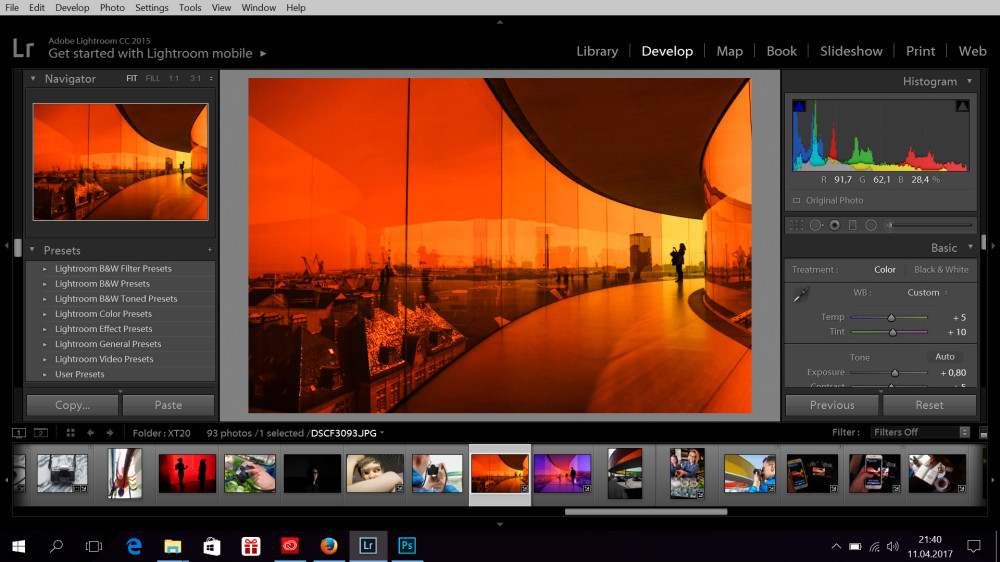The image size is (1000, 562).
Task: Adjust the Tint slider handle
Action: 893,332
